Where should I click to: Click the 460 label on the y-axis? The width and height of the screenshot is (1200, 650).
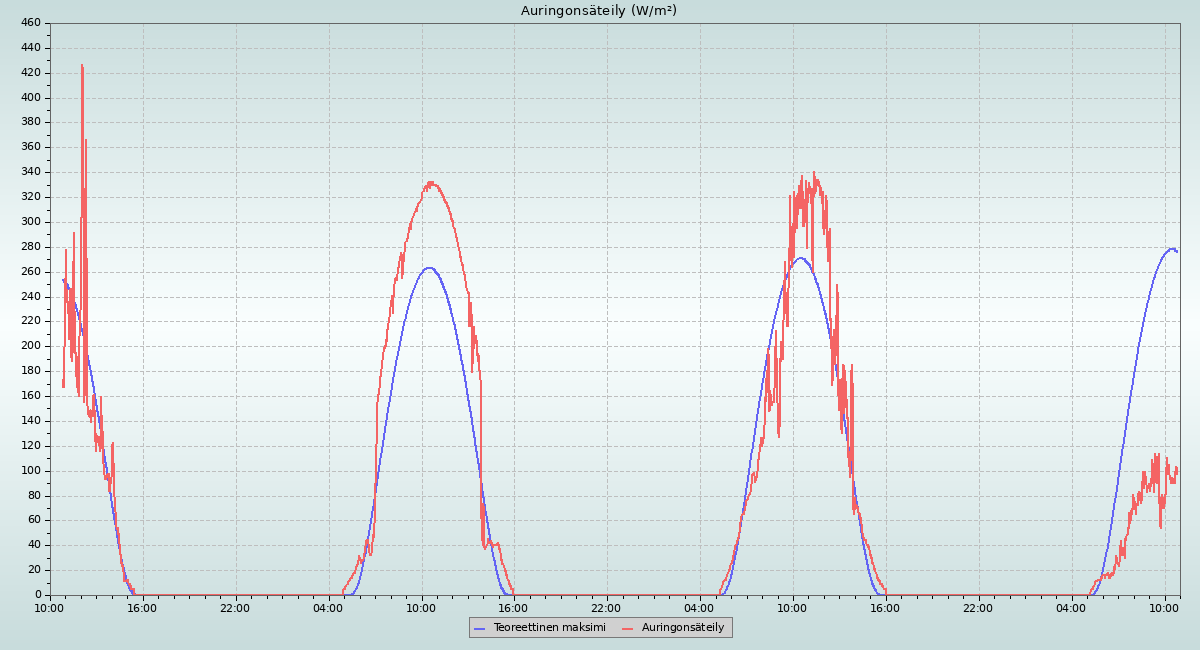[30, 23]
